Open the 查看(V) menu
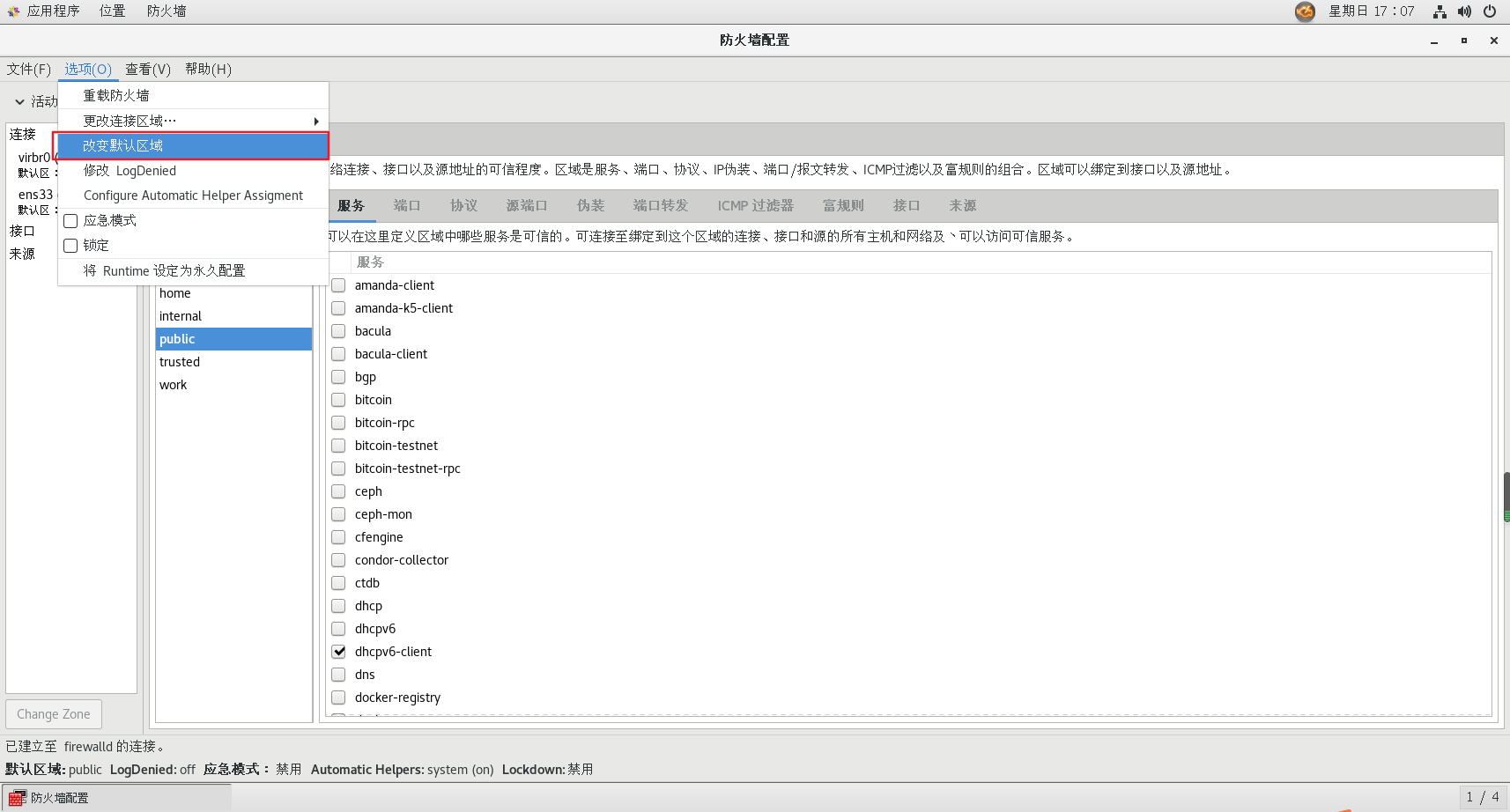Screen dimensions: 1510x812 click(x=148, y=69)
